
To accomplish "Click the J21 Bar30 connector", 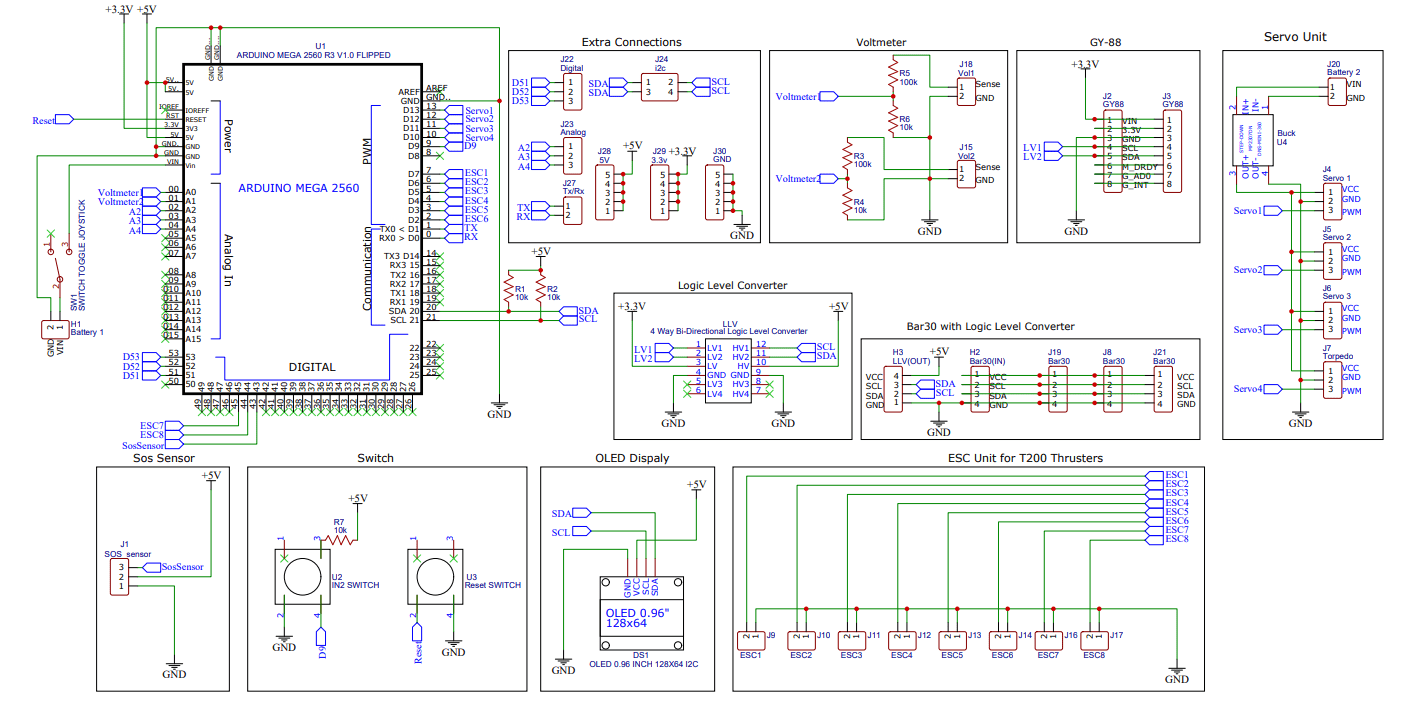I will (x=1163, y=390).
